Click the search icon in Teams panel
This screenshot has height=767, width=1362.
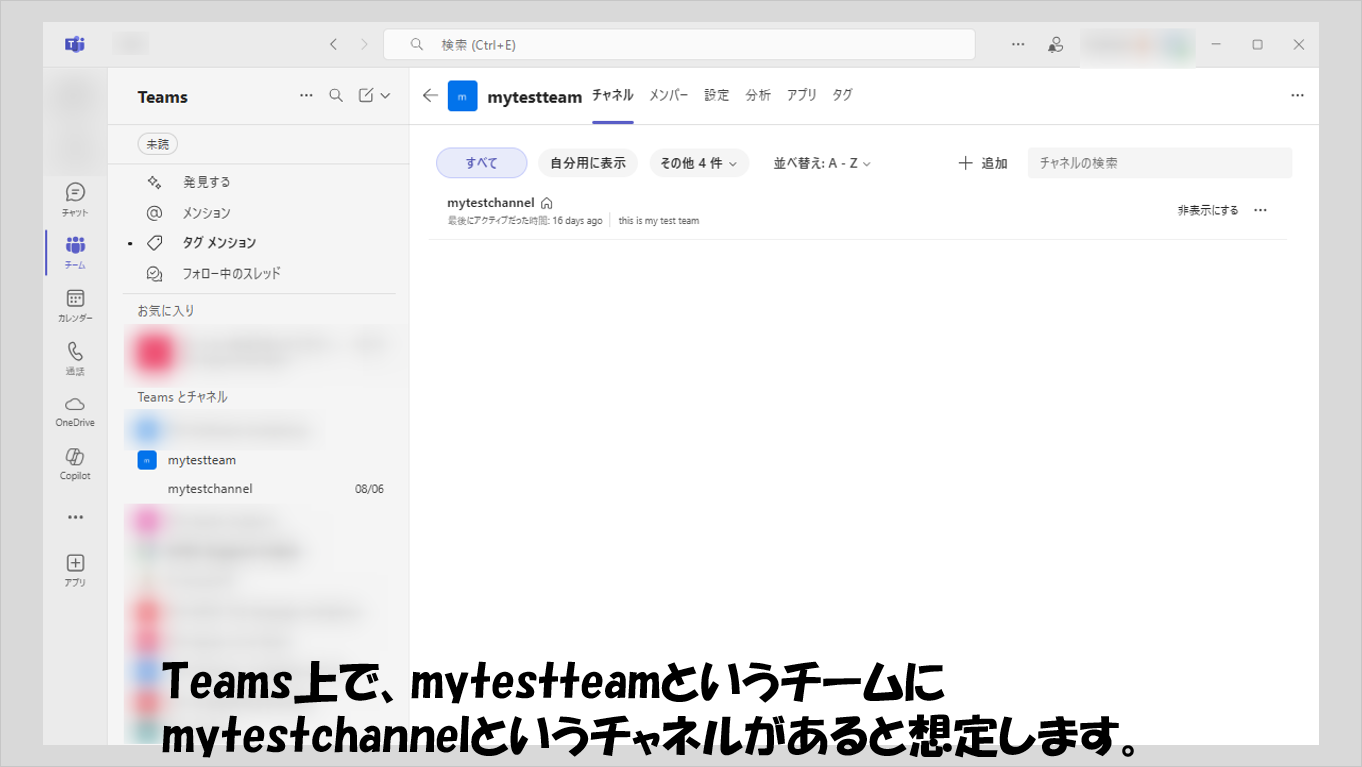tap(336, 95)
